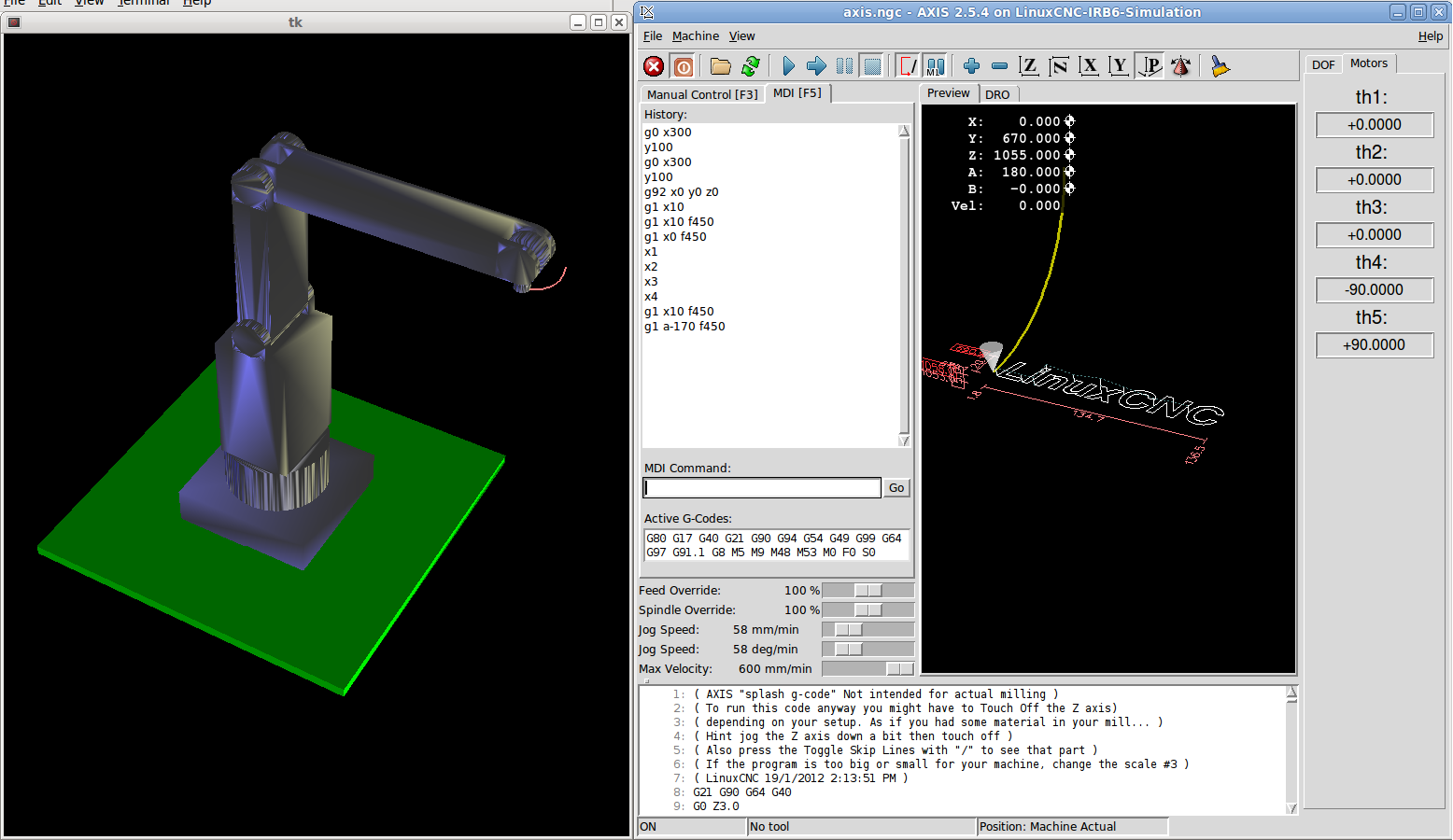This screenshot has height=840, width=1453.
Task: Click the tk window title icon
Action: tap(14, 22)
